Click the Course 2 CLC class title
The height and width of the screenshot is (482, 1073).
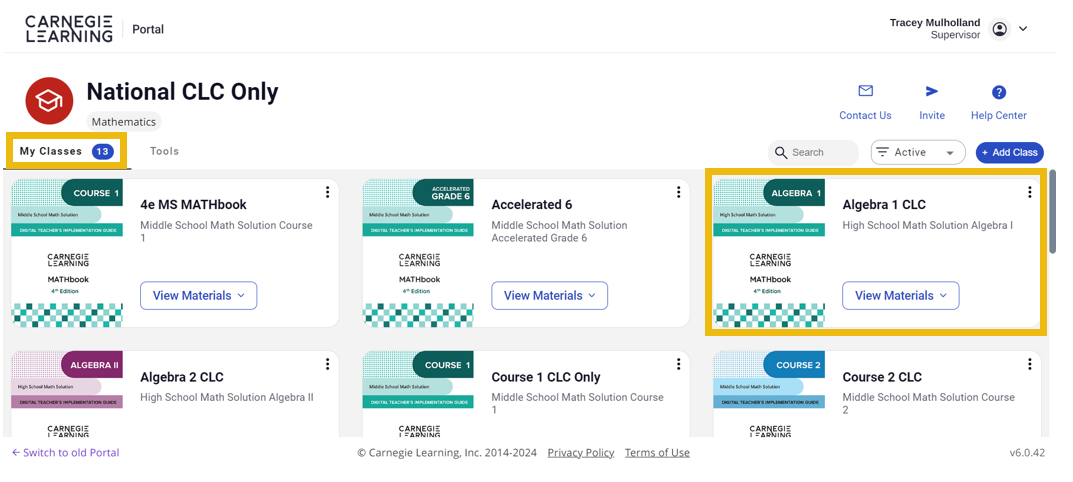point(882,377)
